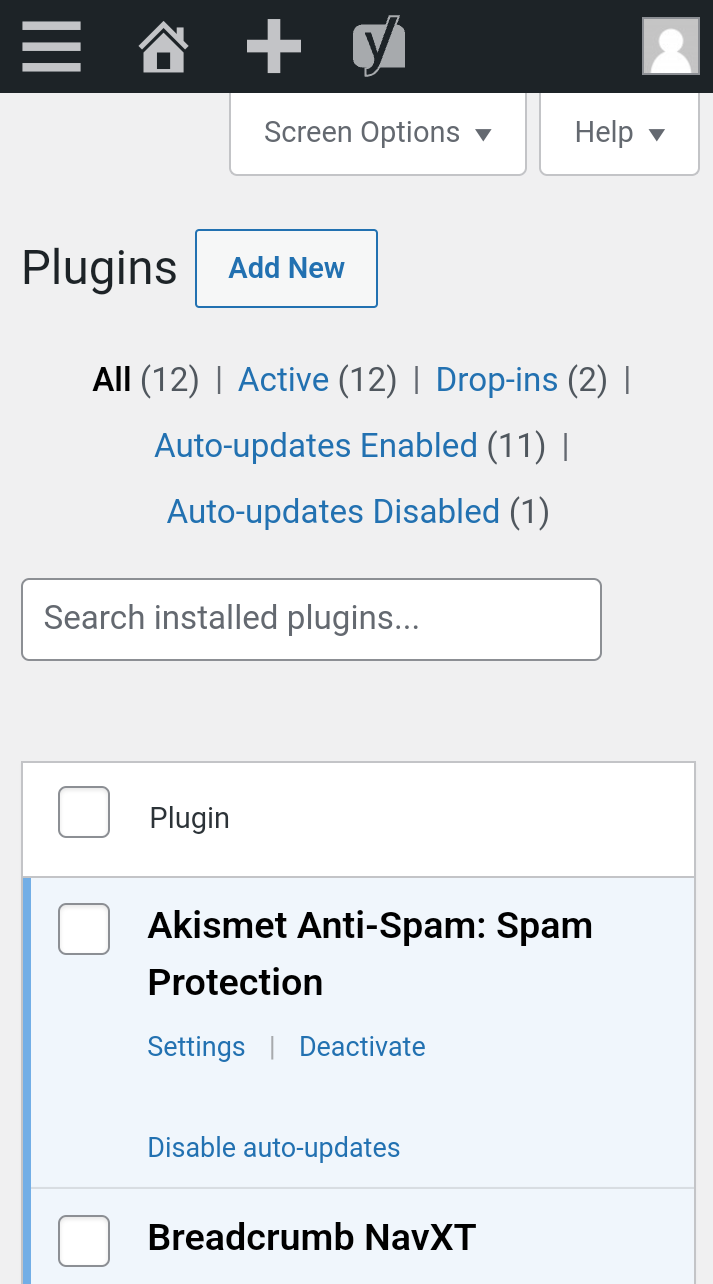Show Drop-ins plugins filter
The height and width of the screenshot is (1284, 713).
click(x=497, y=380)
